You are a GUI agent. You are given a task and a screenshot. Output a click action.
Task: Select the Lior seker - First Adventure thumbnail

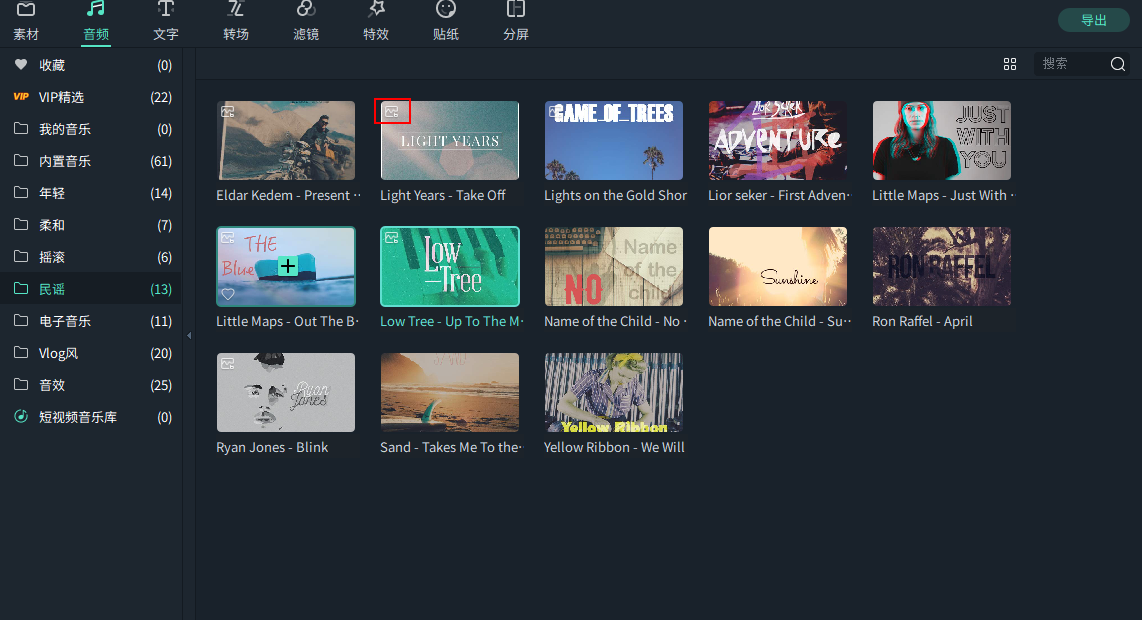click(x=778, y=141)
